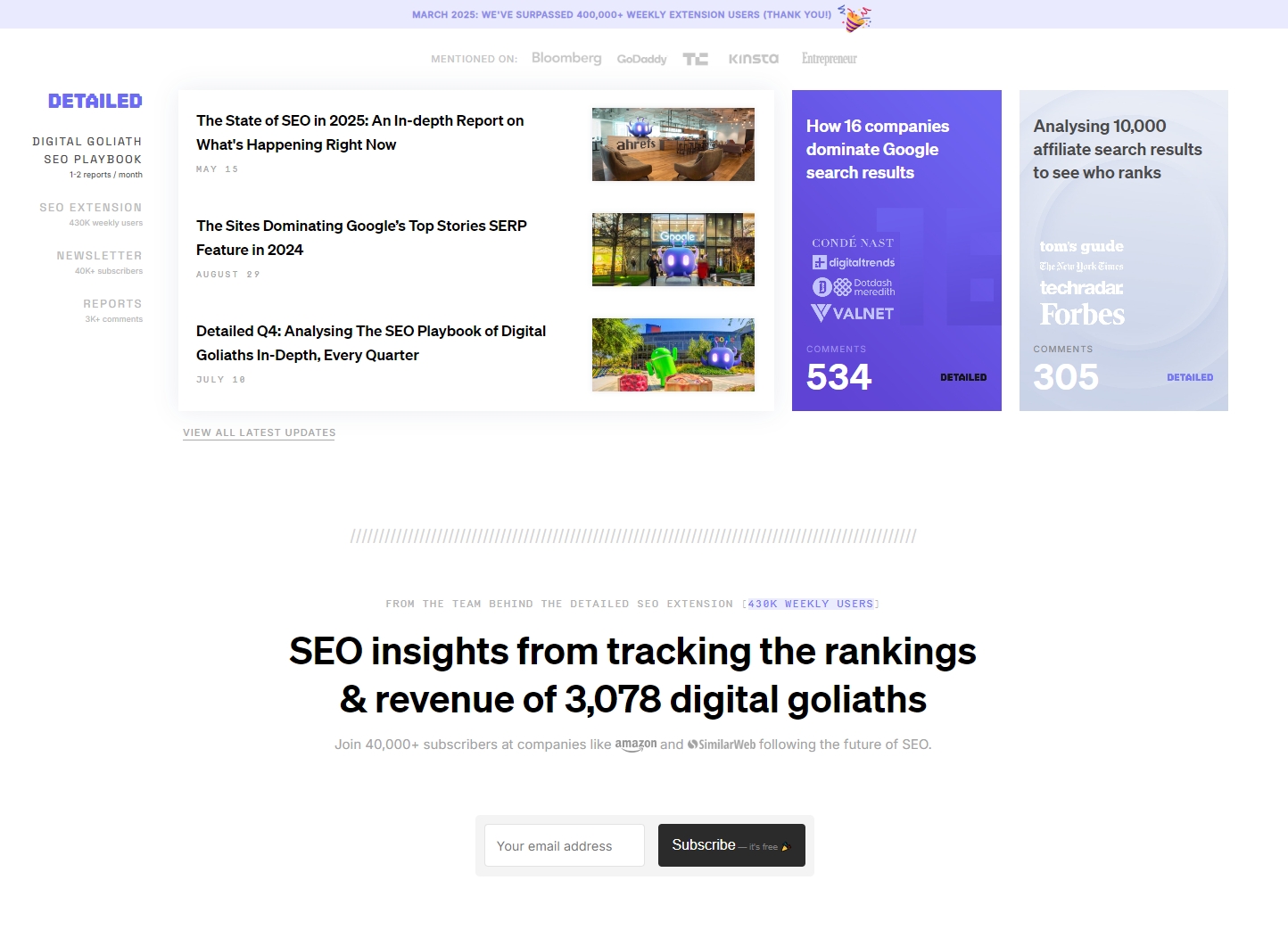Click the TechCrunch logo in mentions
This screenshot has height=930, width=1288.
(x=696, y=59)
